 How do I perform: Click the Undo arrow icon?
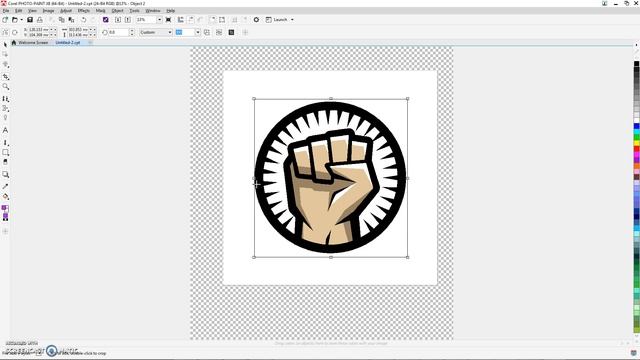(83, 20)
